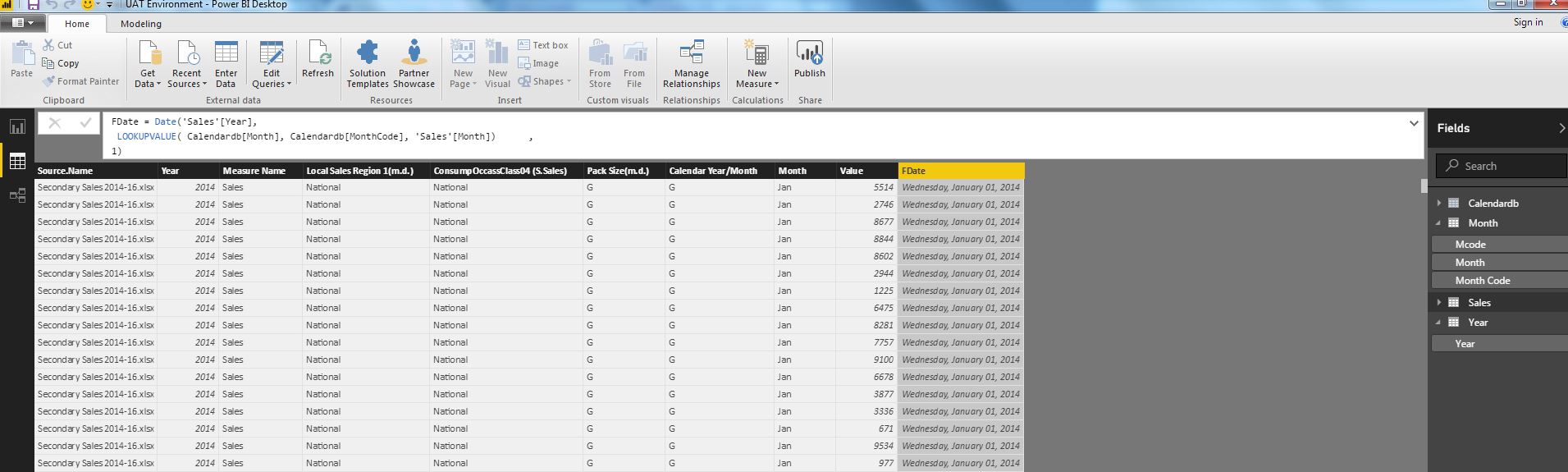
Task: Click the Paste icon in Clipboard group
Action: coord(21,54)
